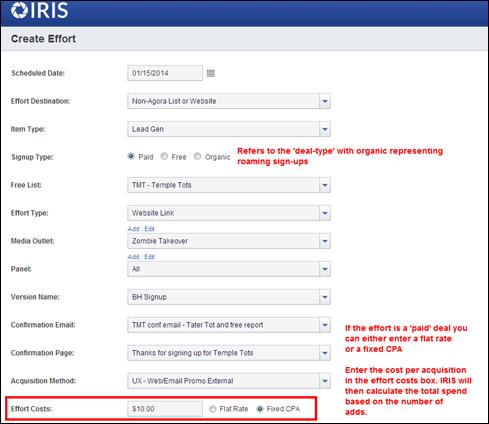Click Edit link above Media Outlet

click(149, 229)
